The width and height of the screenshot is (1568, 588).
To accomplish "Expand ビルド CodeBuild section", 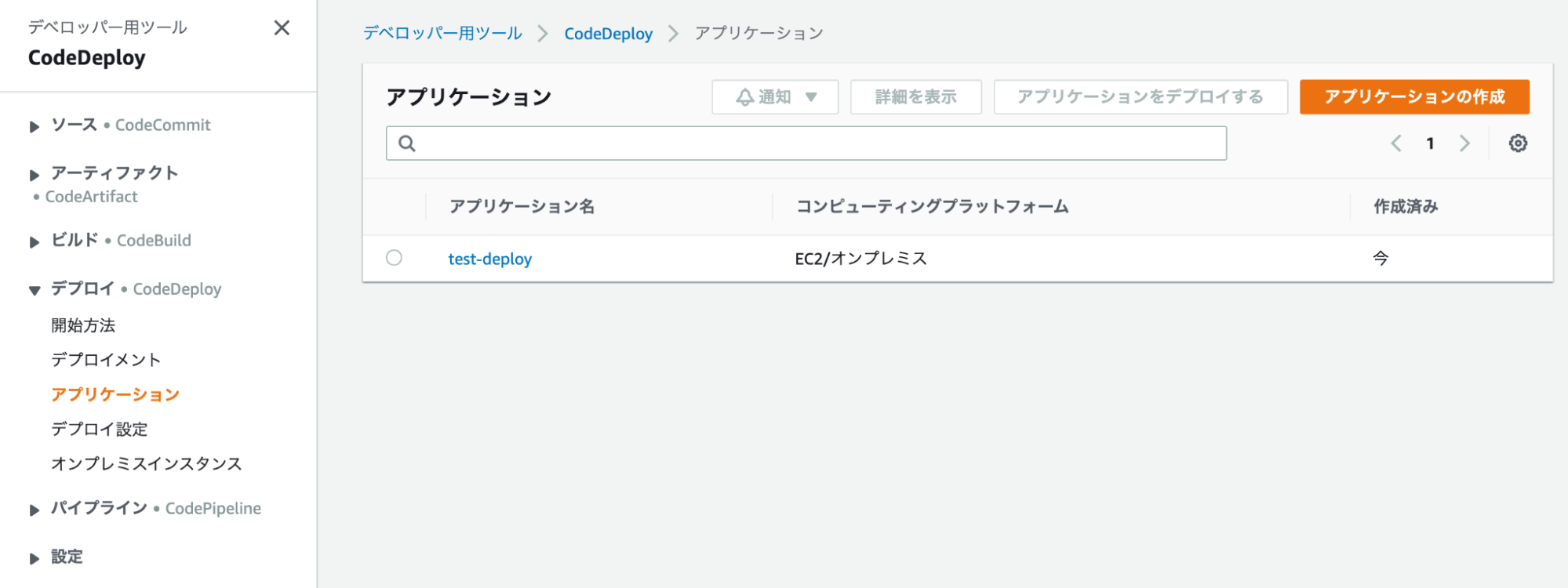I will 35,242.
